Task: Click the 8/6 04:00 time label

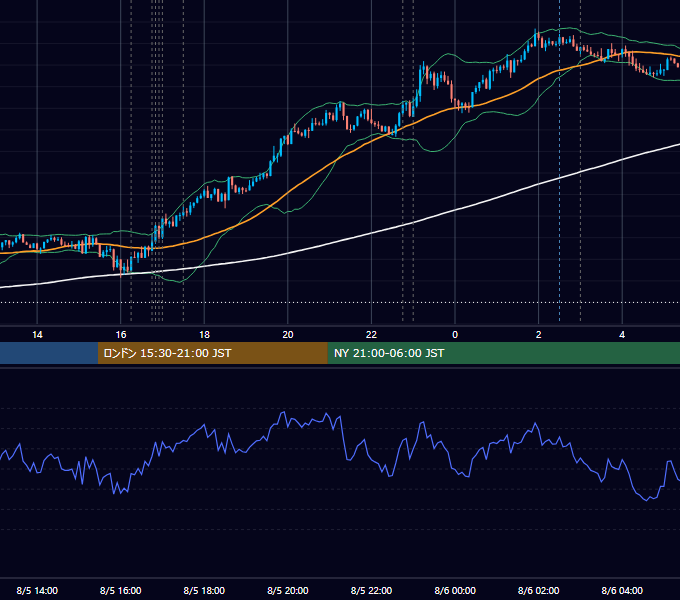Action: 622,590
